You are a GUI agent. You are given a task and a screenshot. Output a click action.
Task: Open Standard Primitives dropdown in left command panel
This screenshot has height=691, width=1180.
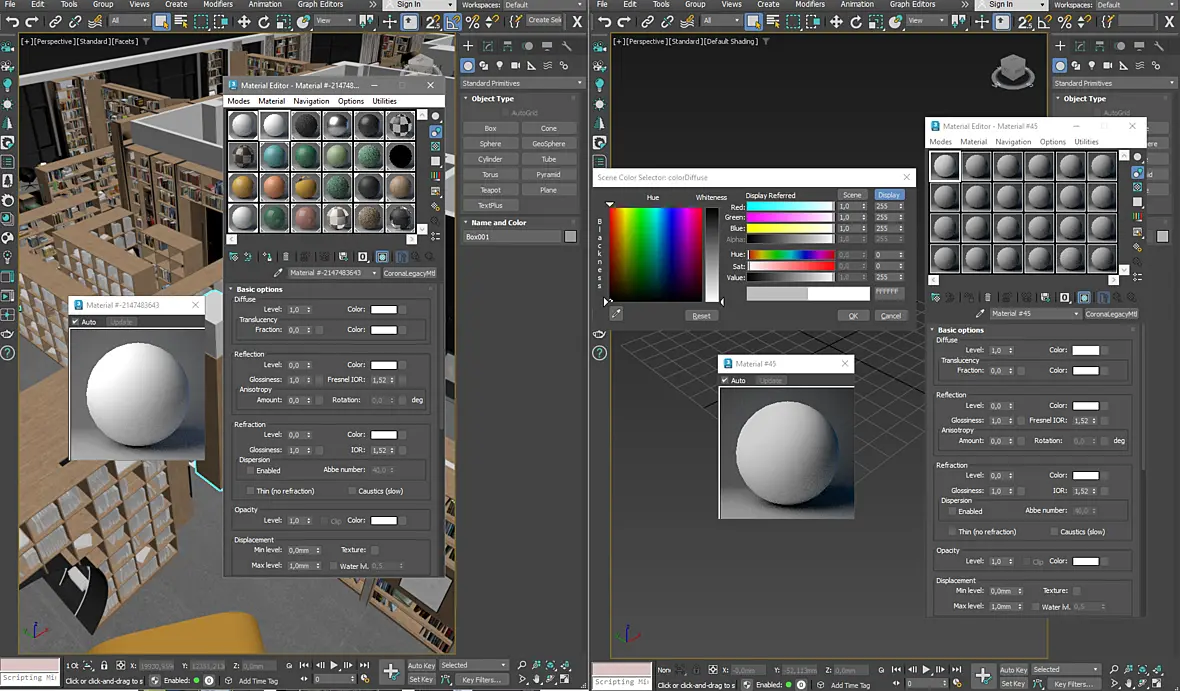click(x=522, y=83)
